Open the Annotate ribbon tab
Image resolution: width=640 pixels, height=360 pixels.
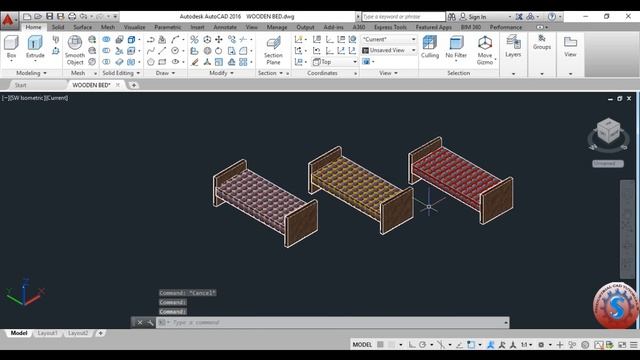pos(225,27)
